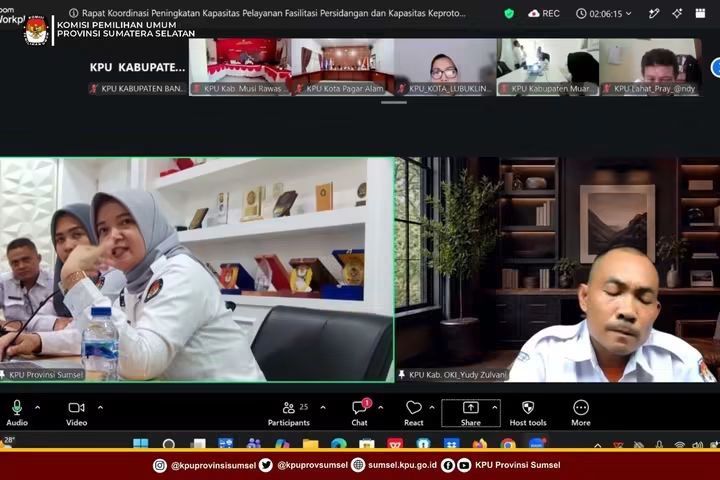Click KPU Provinsi Sumsel main video
The width and height of the screenshot is (720, 480).
(197, 270)
